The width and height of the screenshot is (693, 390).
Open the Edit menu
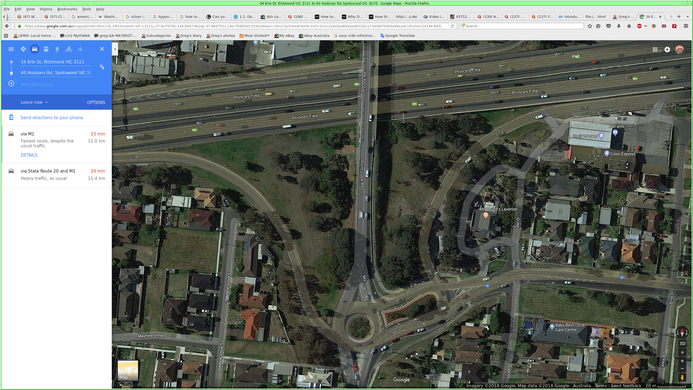pyautogui.click(x=18, y=9)
